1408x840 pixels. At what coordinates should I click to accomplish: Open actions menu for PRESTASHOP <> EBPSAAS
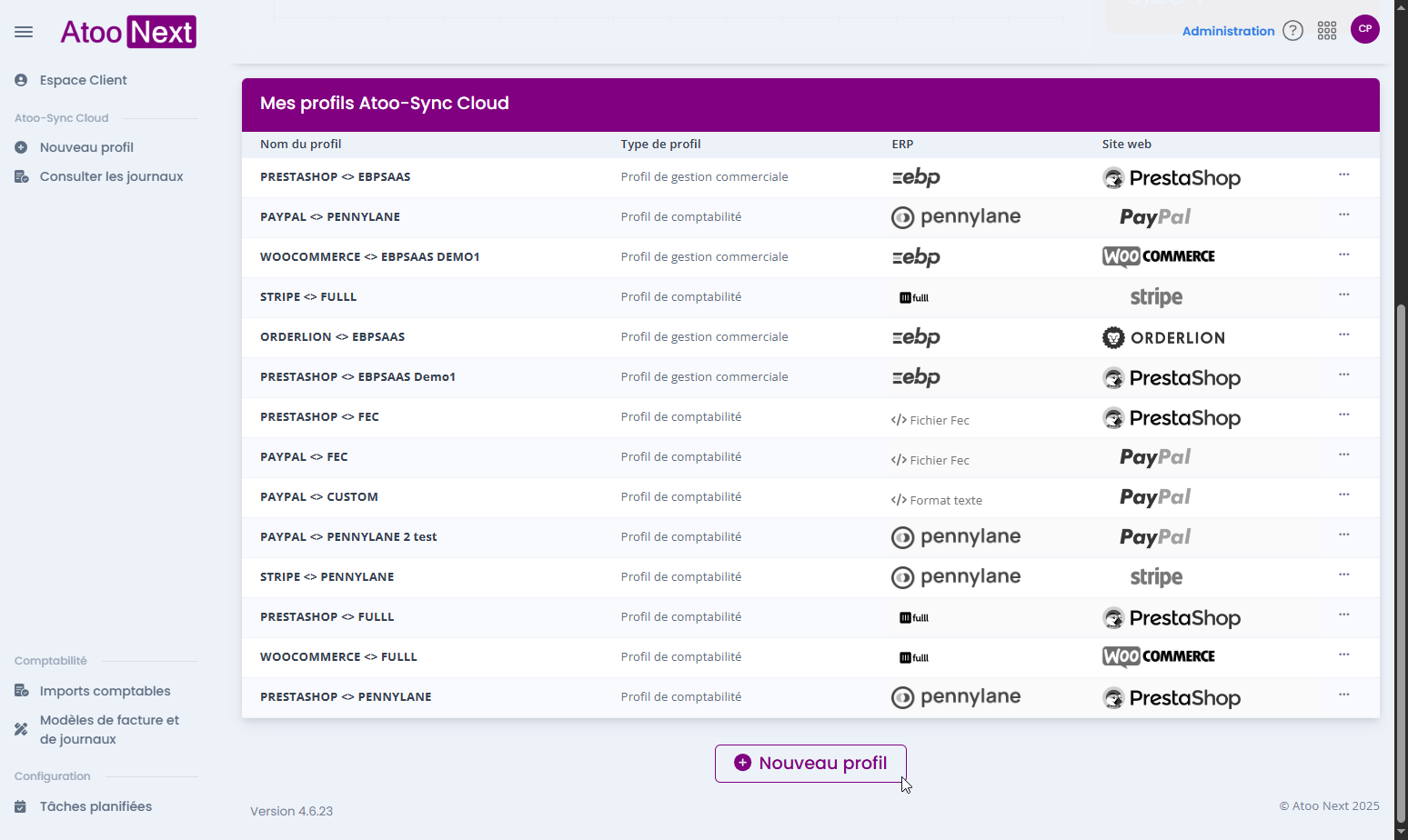[x=1343, y=175]
